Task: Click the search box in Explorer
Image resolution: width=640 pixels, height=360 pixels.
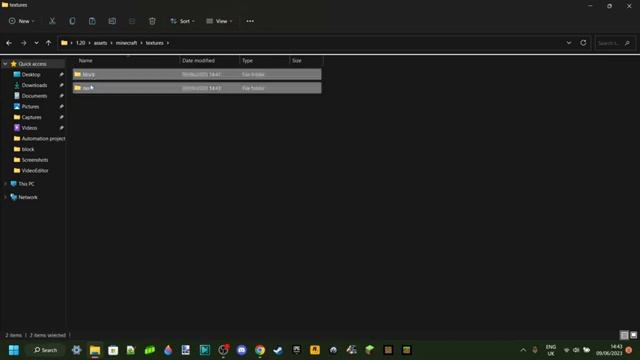Action: pos(614,43)
